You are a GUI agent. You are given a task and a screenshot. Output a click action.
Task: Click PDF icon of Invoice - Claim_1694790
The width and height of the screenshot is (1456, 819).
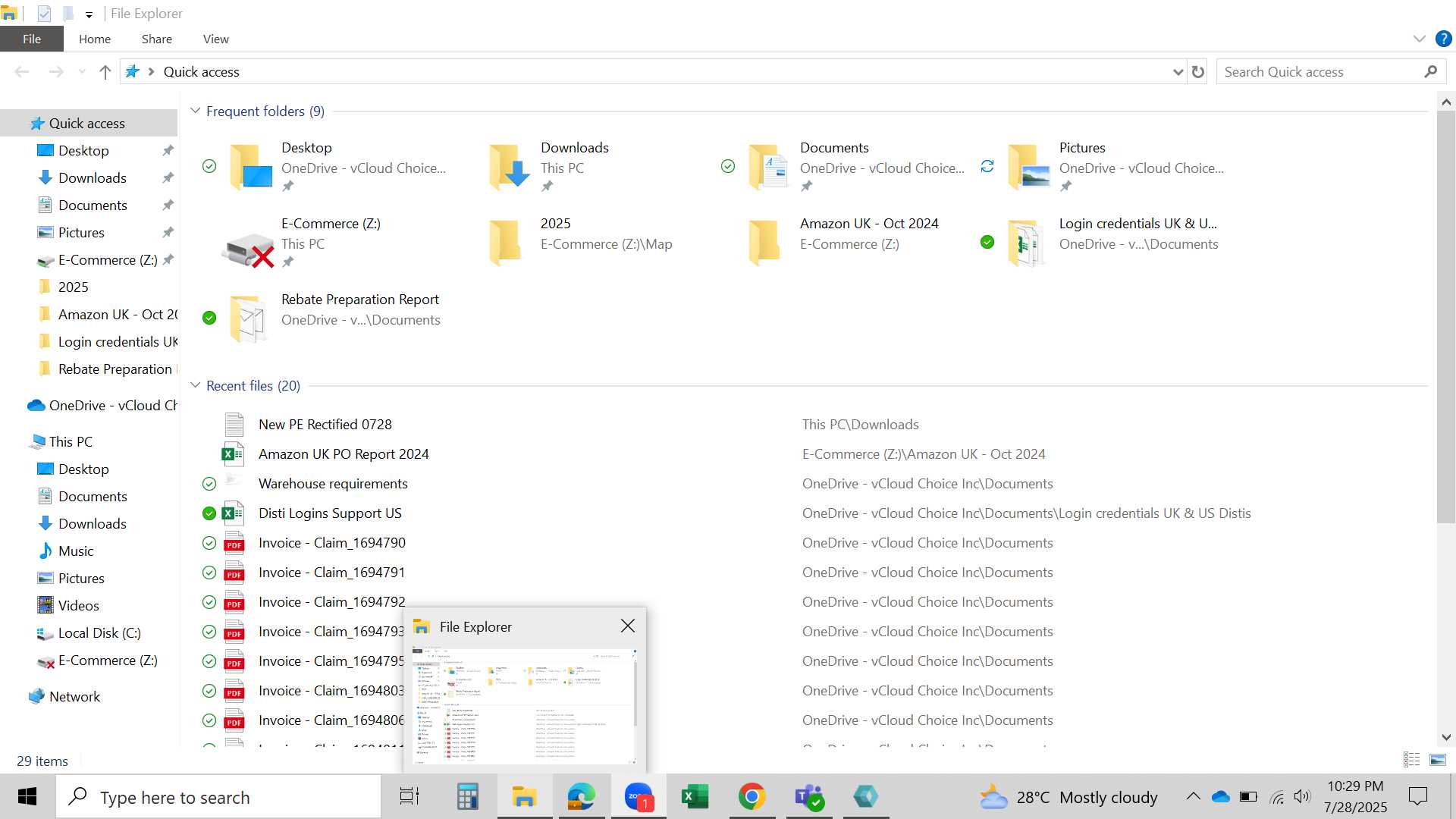[234, 543]
